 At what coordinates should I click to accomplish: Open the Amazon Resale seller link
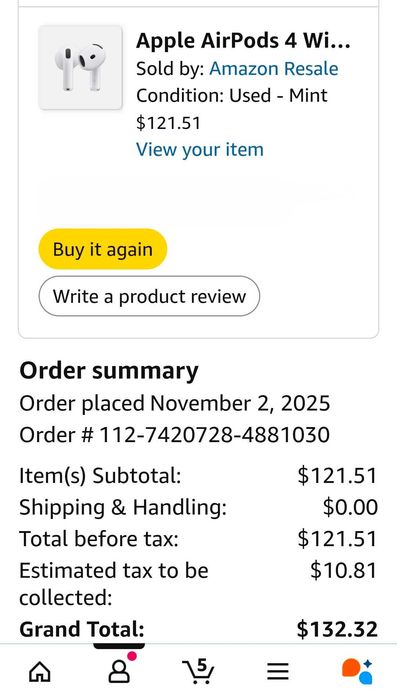pyautogui.click(x=274, y=69)
